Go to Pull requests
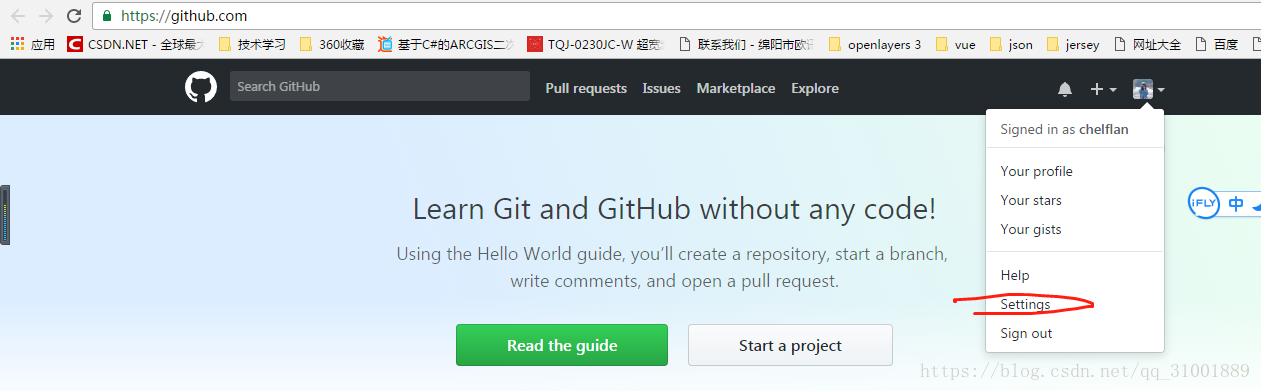Screen dimensions: 1261x391 [x=586, y=88]
